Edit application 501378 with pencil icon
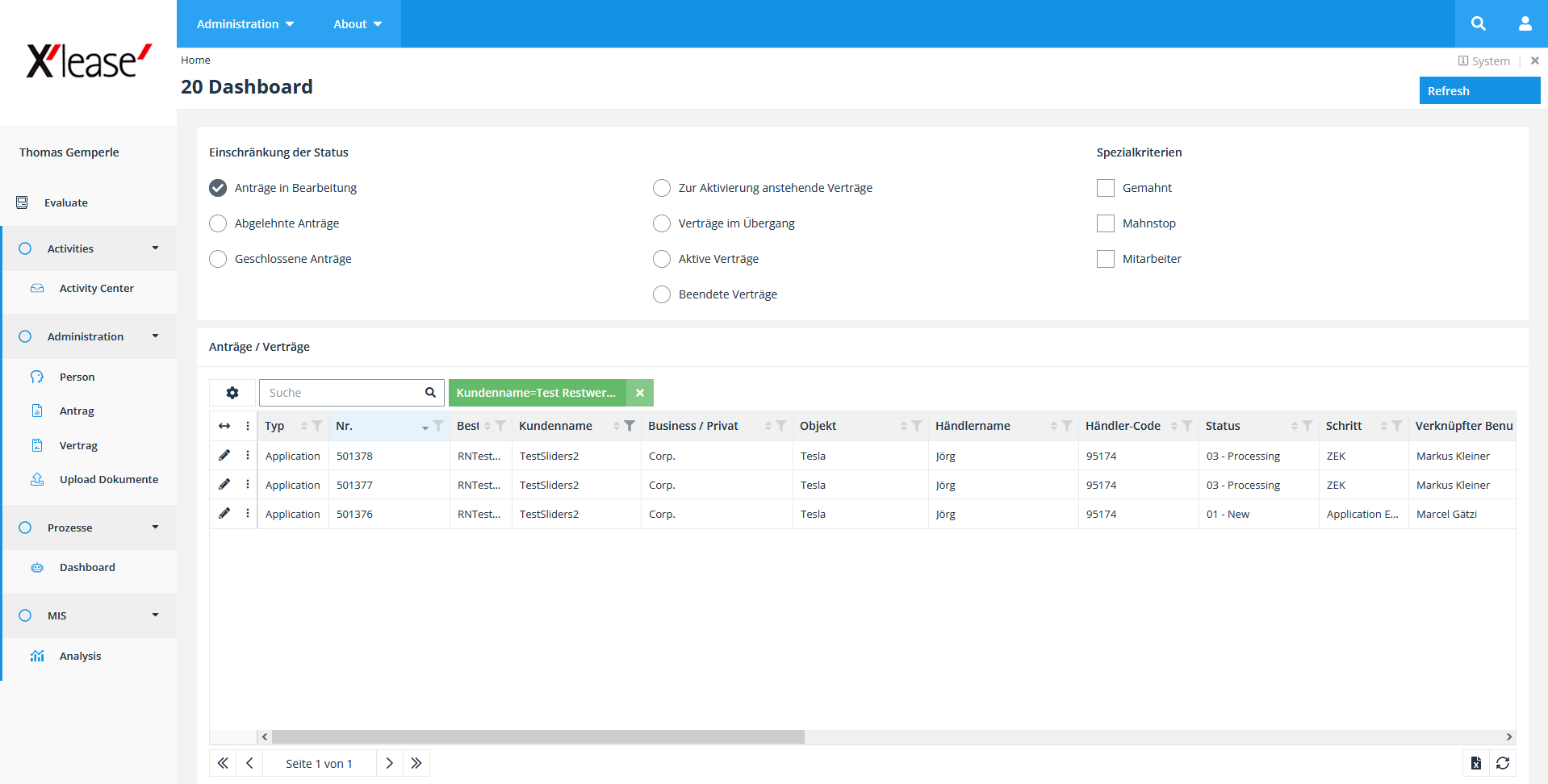The image size is (1548, 784). (224, 456)
